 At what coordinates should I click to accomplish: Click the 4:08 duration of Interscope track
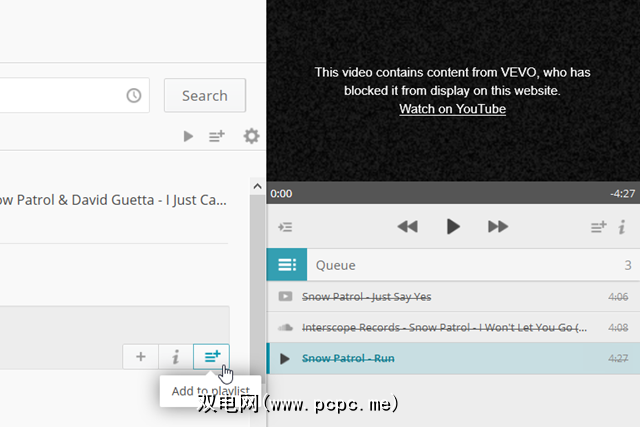618,327
